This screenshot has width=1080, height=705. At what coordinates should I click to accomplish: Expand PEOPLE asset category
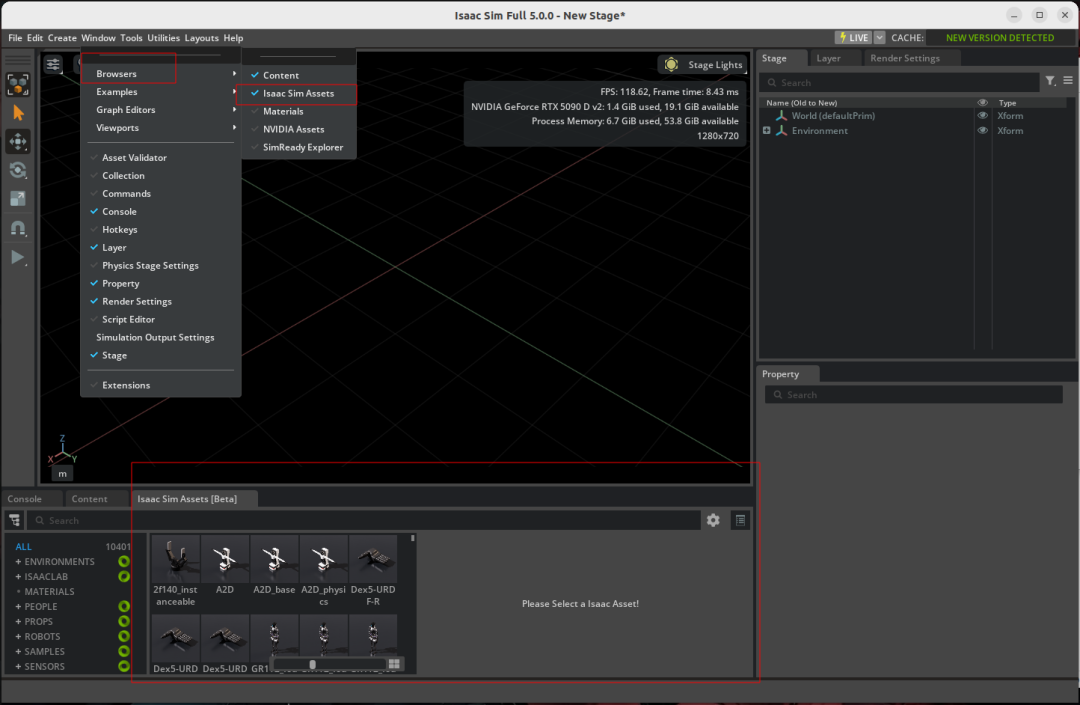pos(18,607)
